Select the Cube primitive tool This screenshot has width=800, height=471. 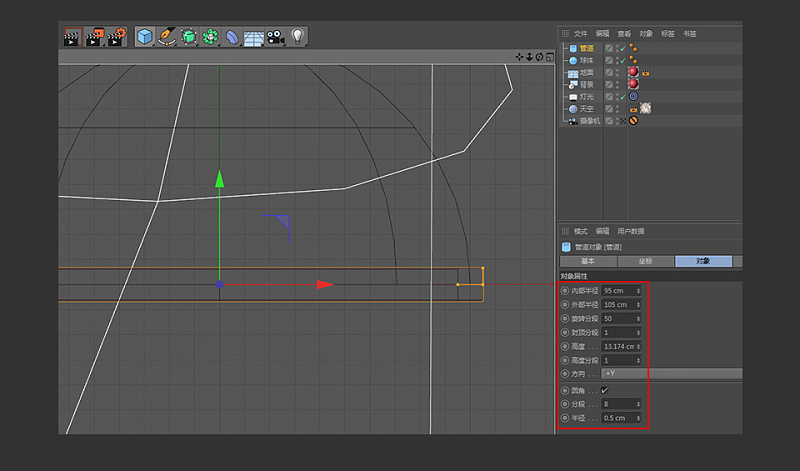pos(145,37)
